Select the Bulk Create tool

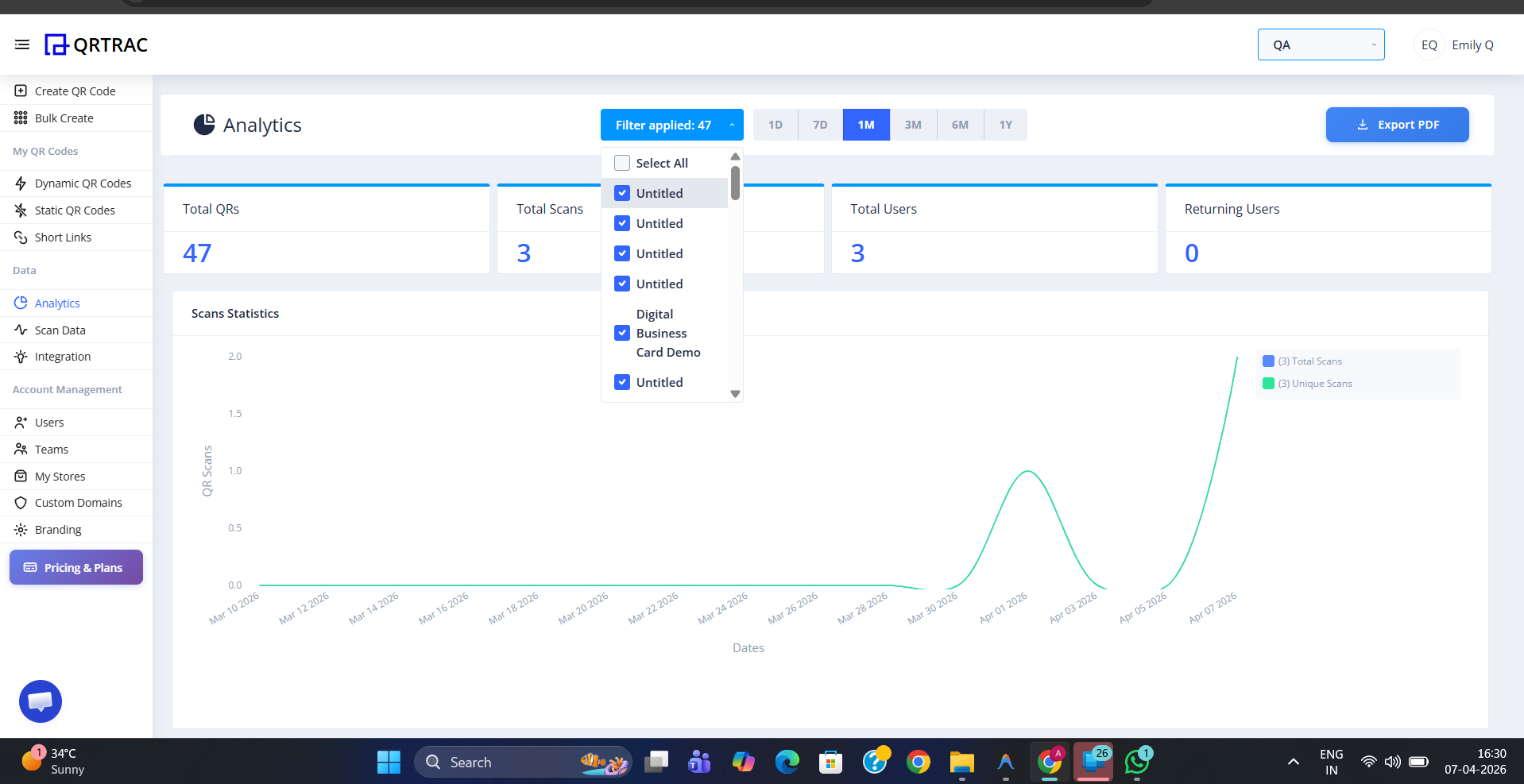point(64,118)
